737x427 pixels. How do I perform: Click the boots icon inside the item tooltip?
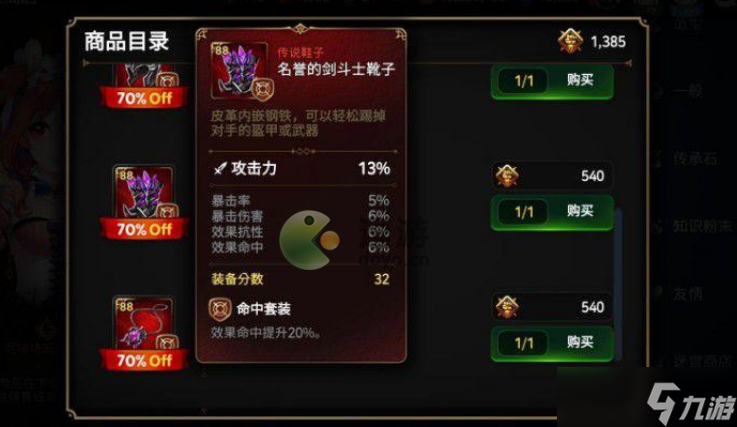[239, 71]
